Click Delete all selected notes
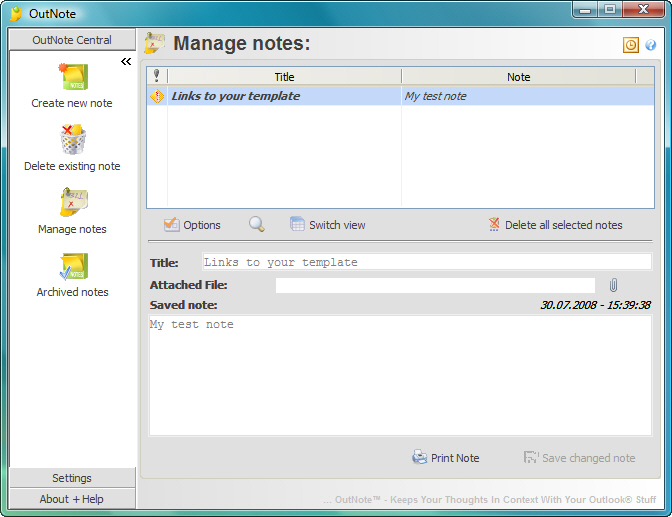Viewport: 672px width, 517px height. [x=555, y=225]
